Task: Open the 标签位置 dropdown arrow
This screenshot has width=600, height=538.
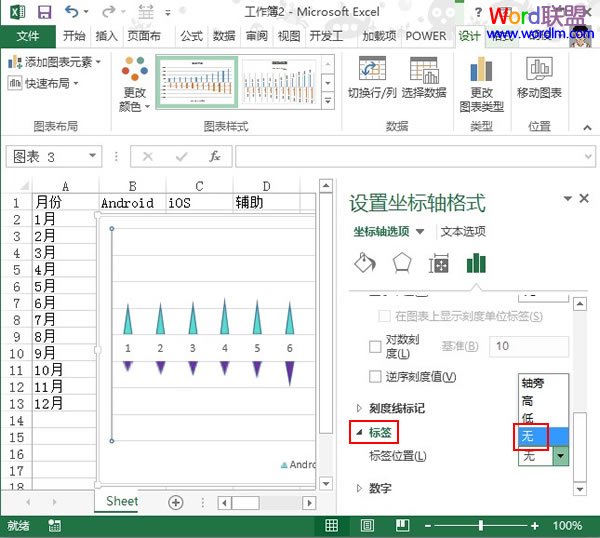Action: [x=561, y=456]
